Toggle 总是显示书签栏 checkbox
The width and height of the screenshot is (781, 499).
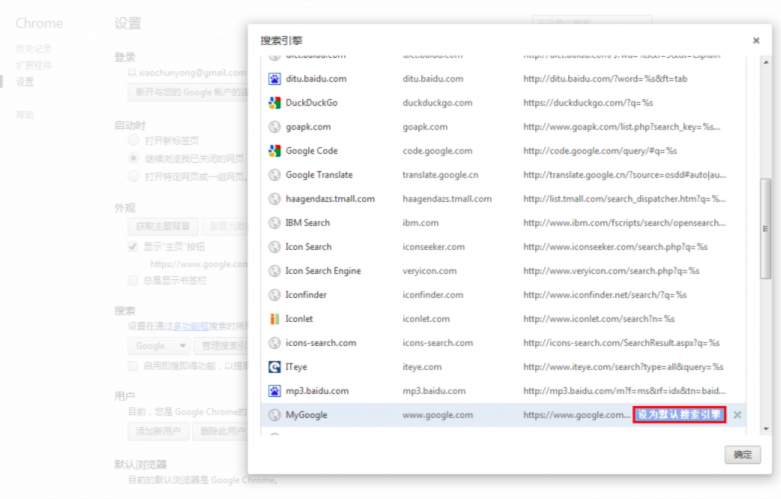point(132,280)
